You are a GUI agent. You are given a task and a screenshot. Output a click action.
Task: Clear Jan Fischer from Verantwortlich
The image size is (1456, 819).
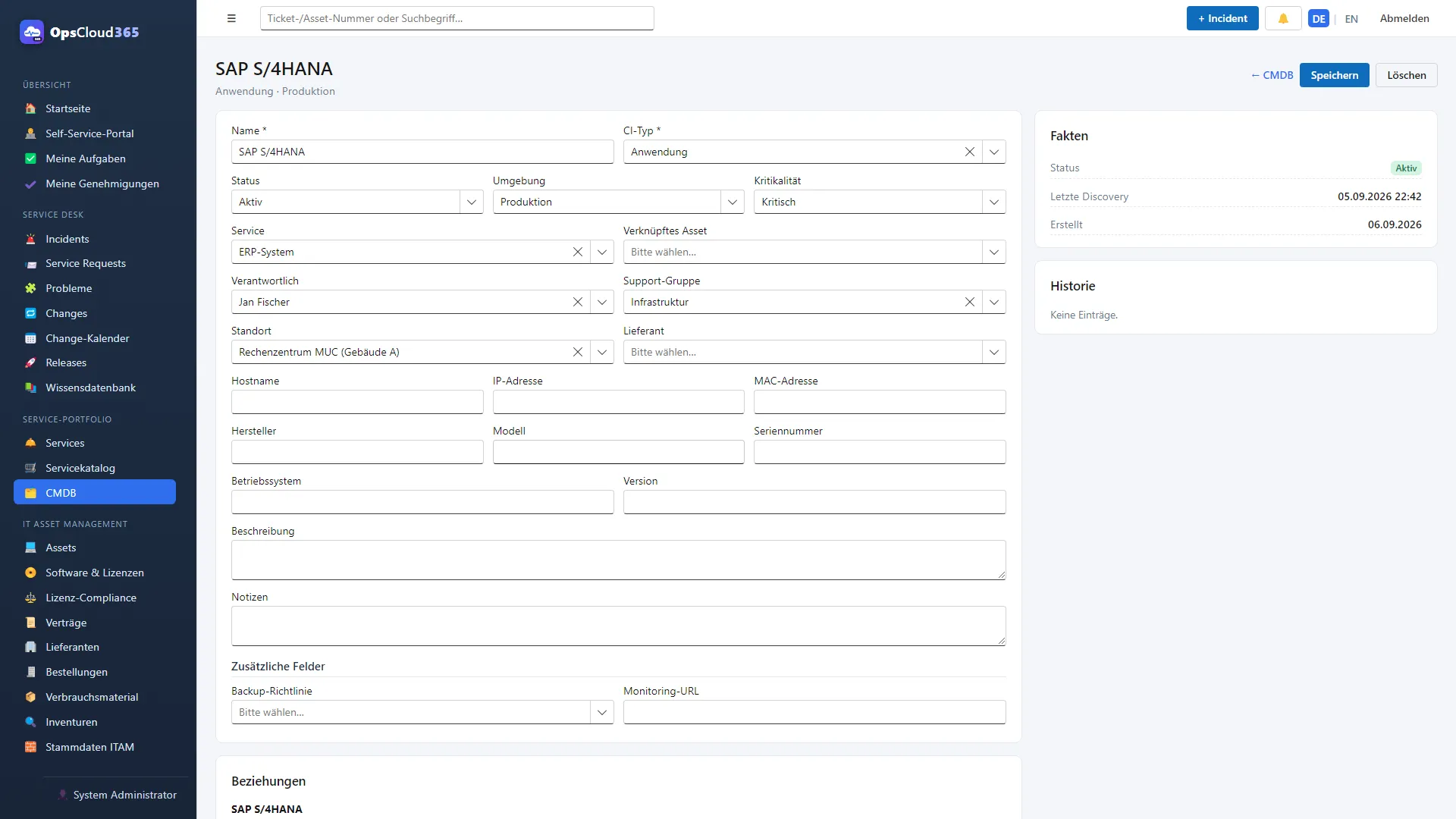point(577,302)
